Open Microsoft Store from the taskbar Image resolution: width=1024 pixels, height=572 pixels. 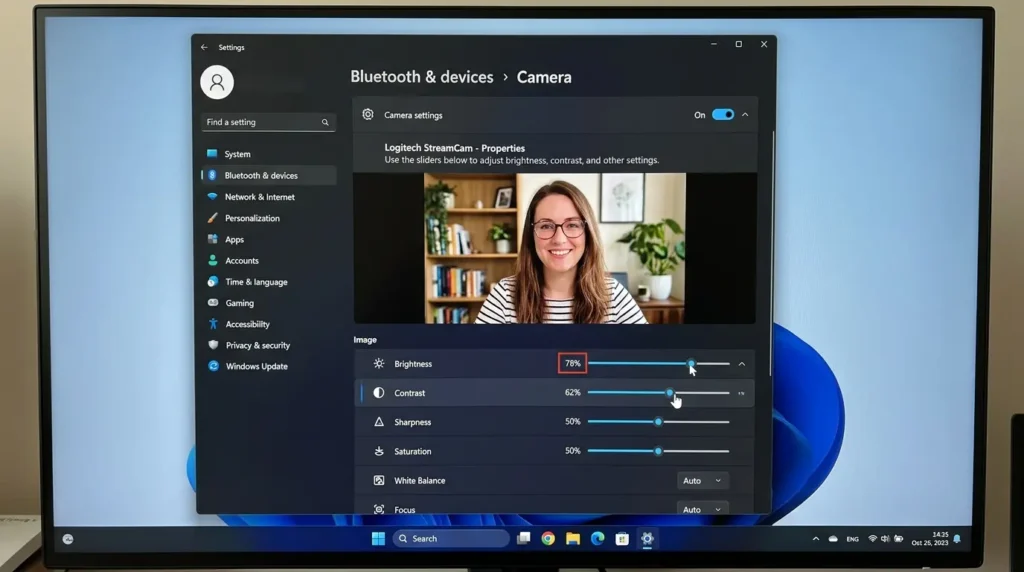(622, 539)
